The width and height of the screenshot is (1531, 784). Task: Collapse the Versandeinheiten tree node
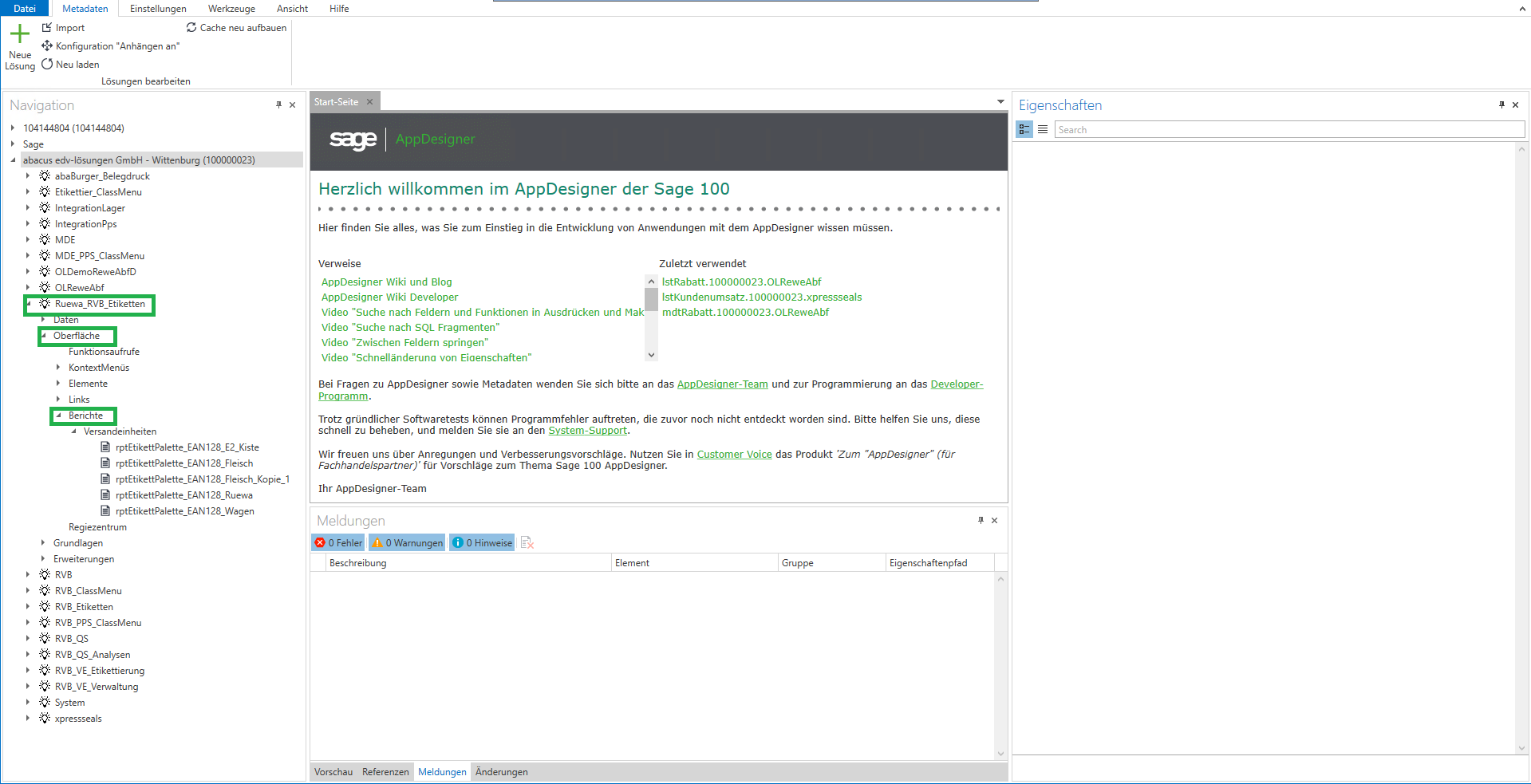point(73,431)
